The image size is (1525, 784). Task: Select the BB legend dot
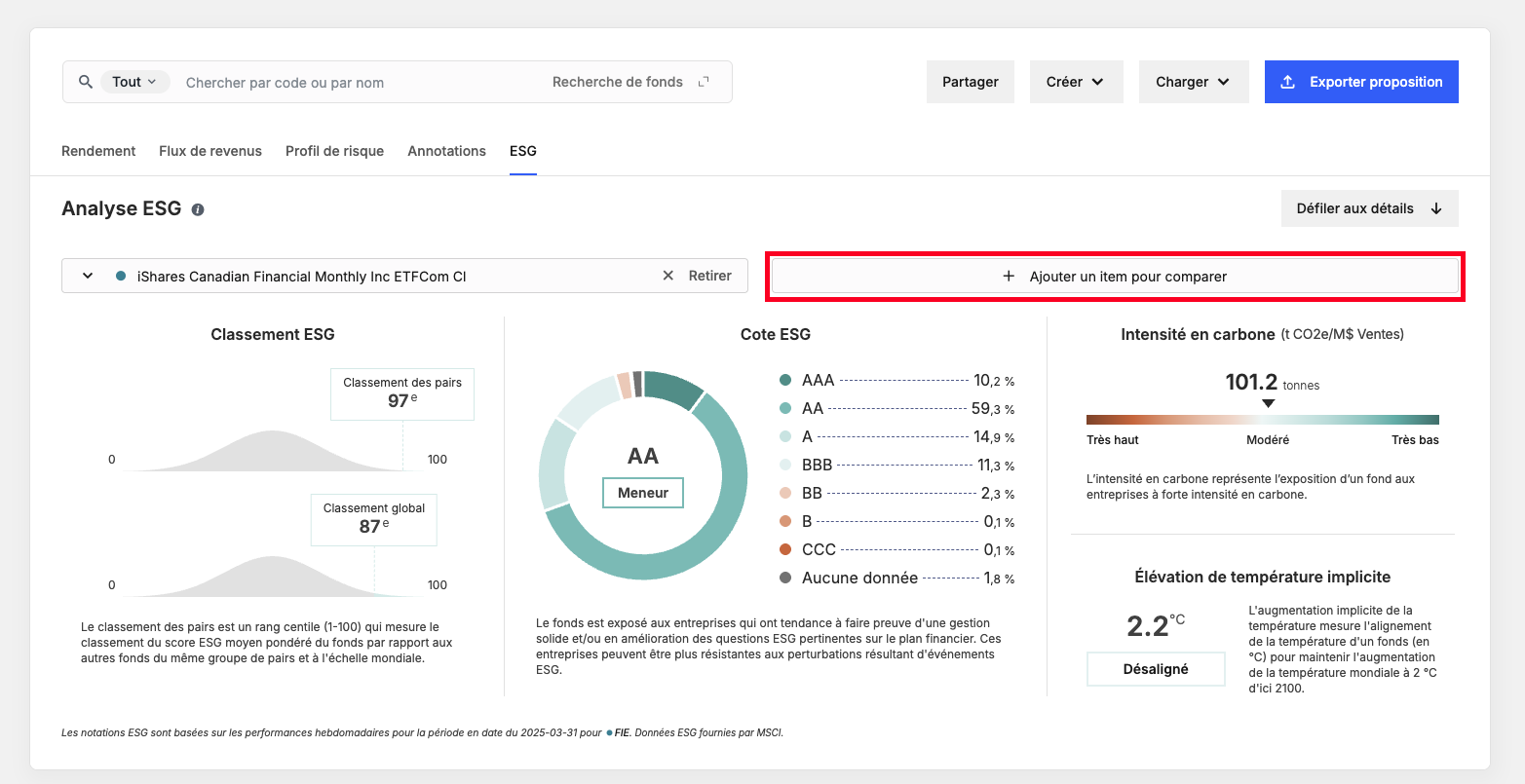(x=785, y=494)
